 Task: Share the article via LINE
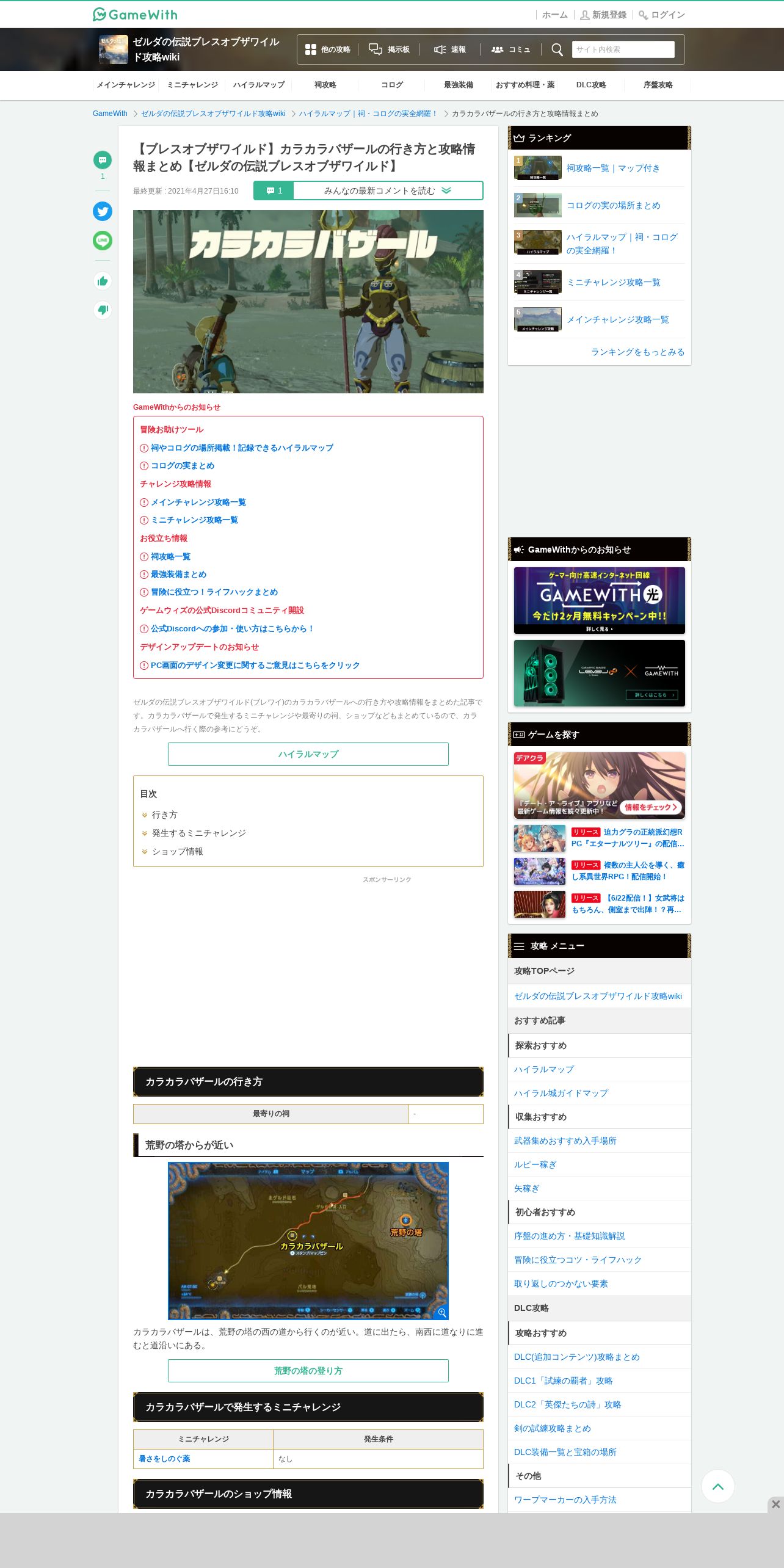click(103, 241)
